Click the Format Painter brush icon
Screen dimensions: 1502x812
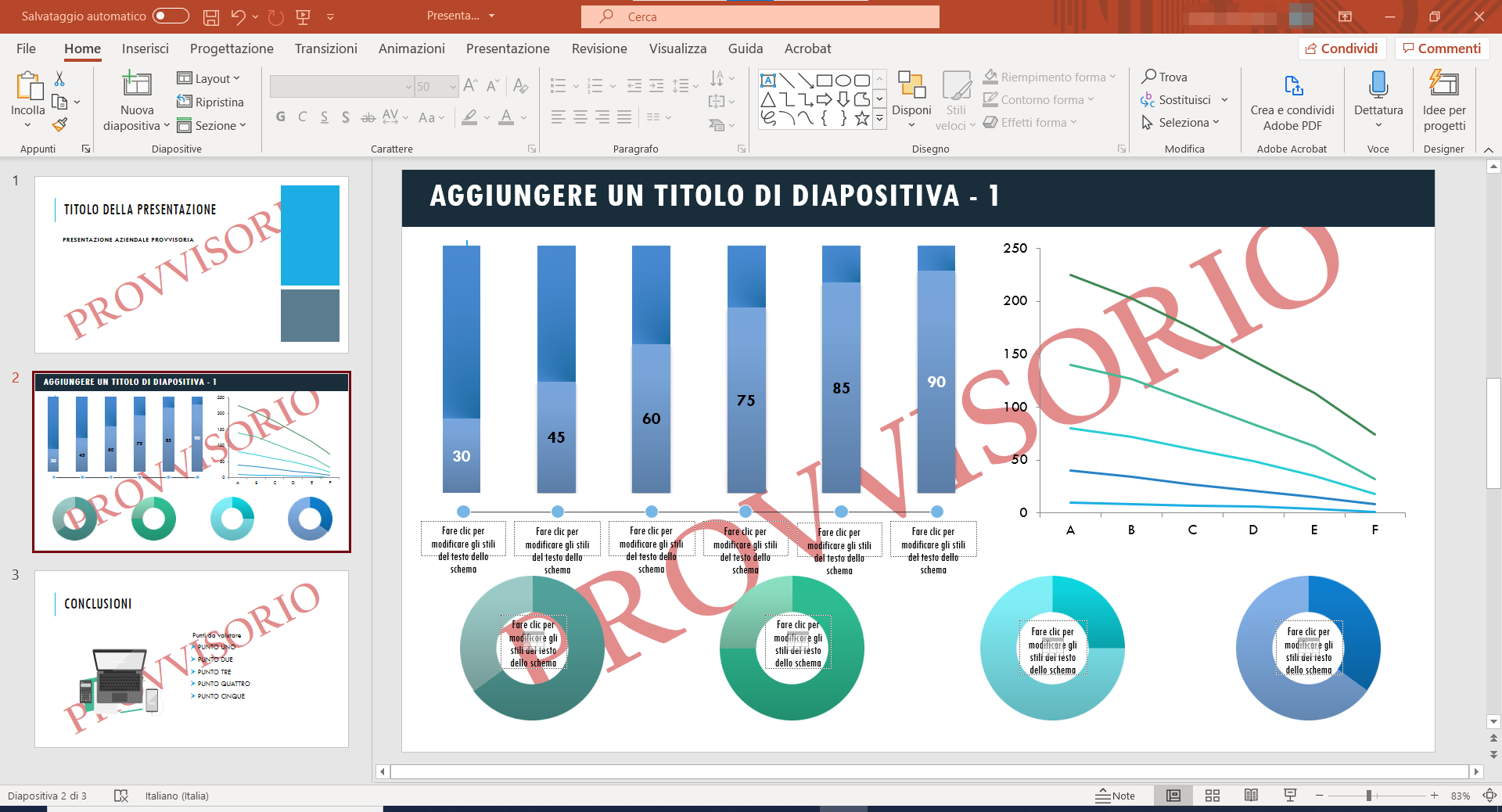pos(59,124)
